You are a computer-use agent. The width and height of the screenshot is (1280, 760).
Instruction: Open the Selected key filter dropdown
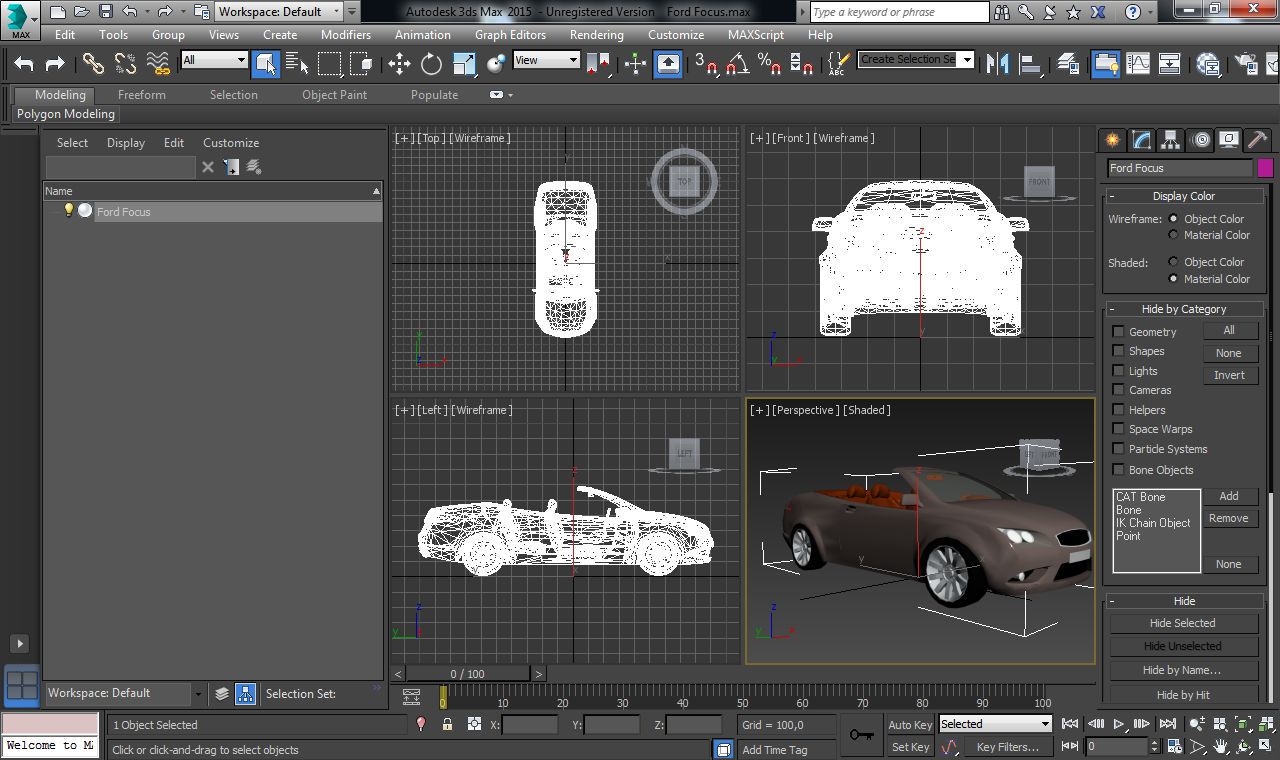[x=995, y=724]
